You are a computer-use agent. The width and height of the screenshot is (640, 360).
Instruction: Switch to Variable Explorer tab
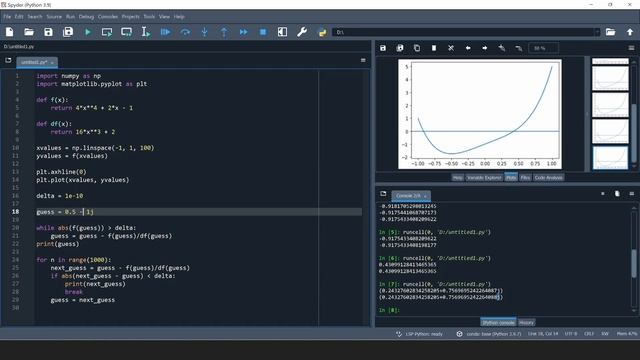[484, 178]
